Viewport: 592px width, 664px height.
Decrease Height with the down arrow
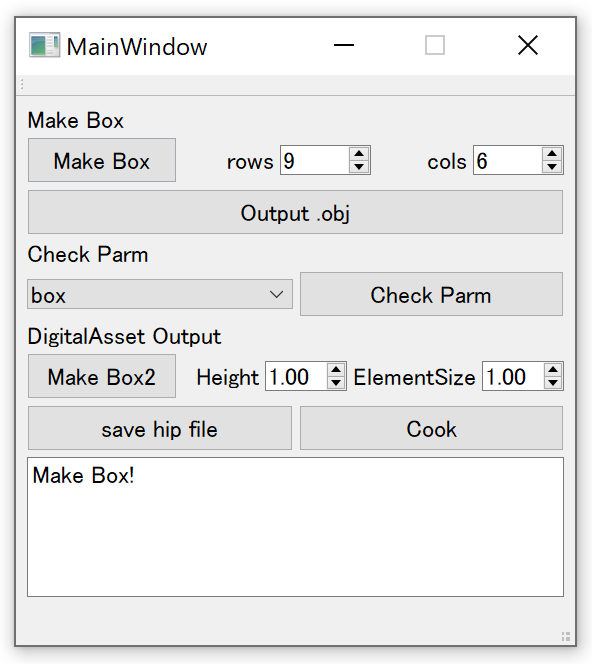pyautogui.click(x=336, y=382)
